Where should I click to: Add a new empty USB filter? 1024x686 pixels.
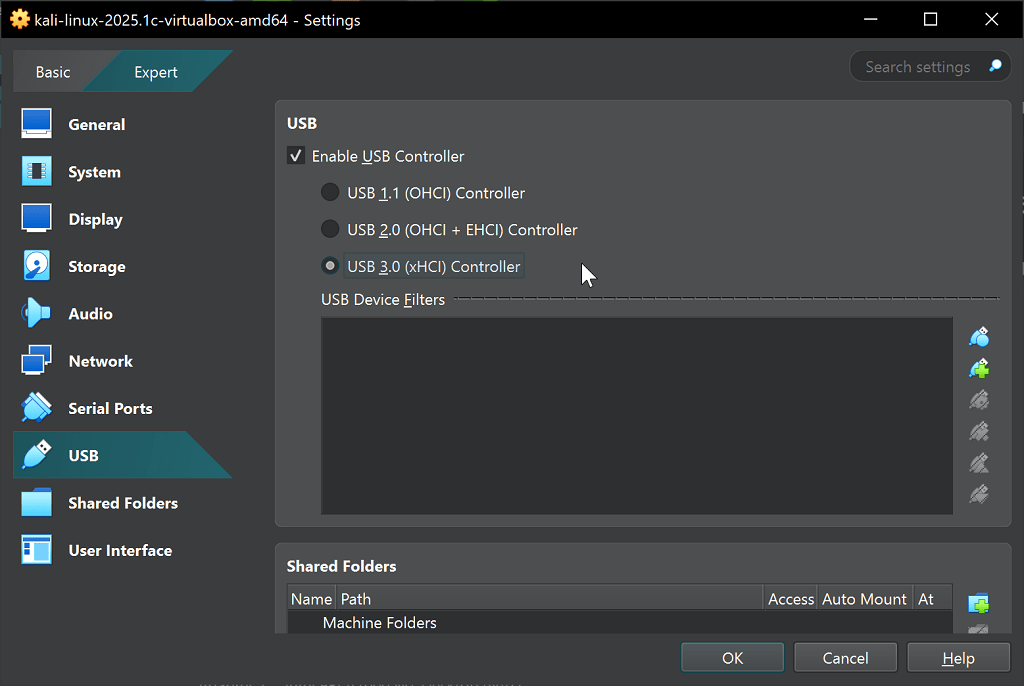tap(979, 337)
